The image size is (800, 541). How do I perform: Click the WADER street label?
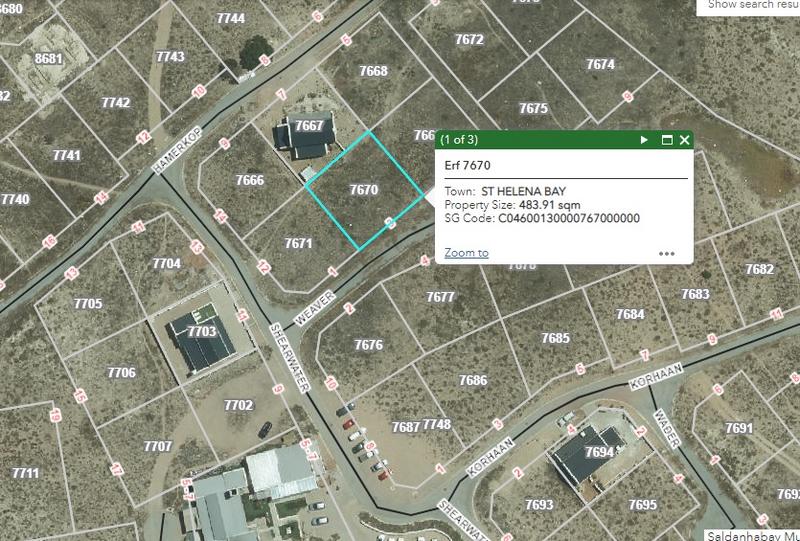[x=667, y=429]
